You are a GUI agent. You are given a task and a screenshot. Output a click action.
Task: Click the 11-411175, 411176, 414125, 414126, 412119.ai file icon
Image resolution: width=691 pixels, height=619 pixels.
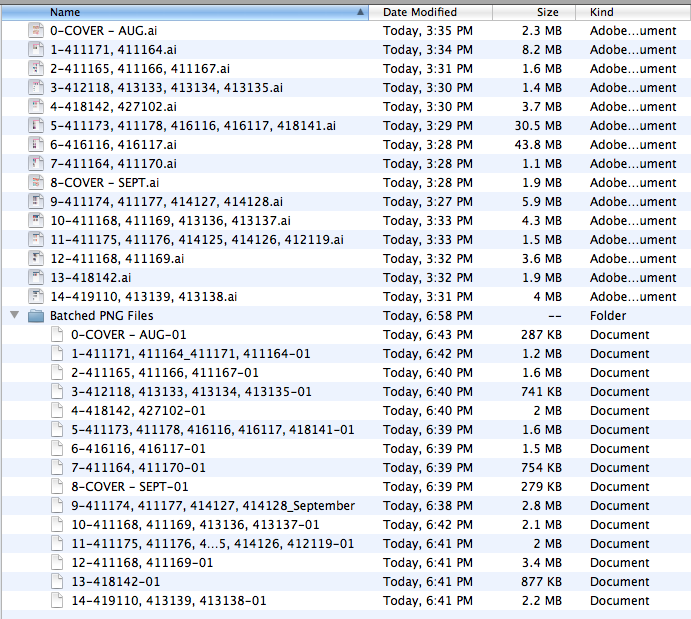click(36, 239)
